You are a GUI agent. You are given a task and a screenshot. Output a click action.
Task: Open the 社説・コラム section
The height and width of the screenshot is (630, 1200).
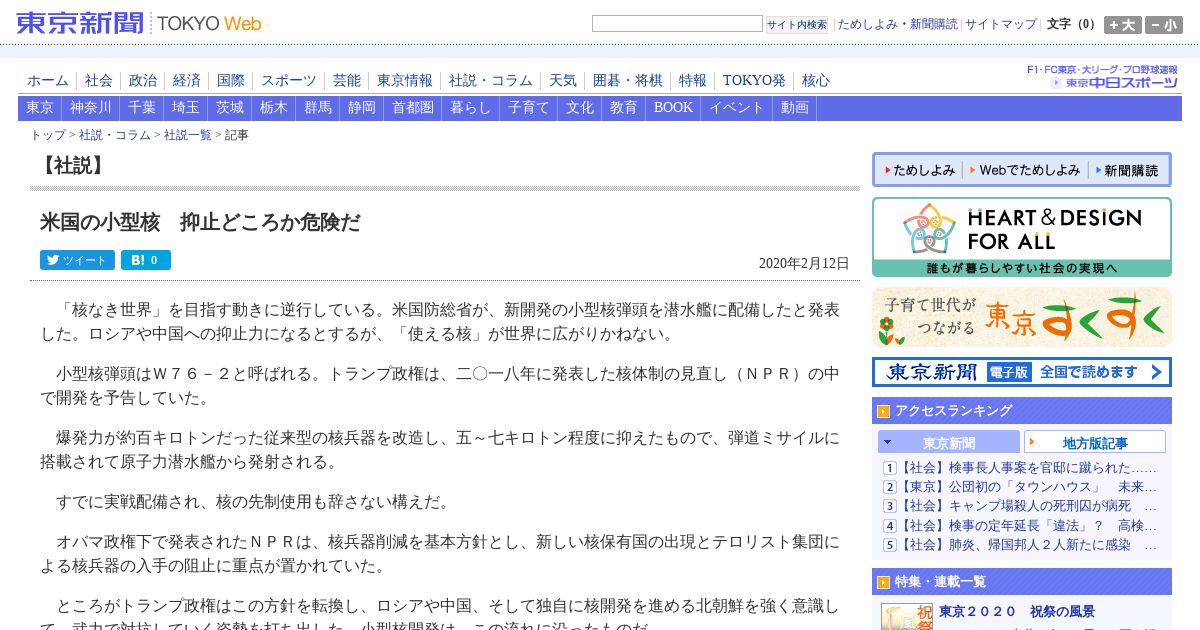point(491,81)
